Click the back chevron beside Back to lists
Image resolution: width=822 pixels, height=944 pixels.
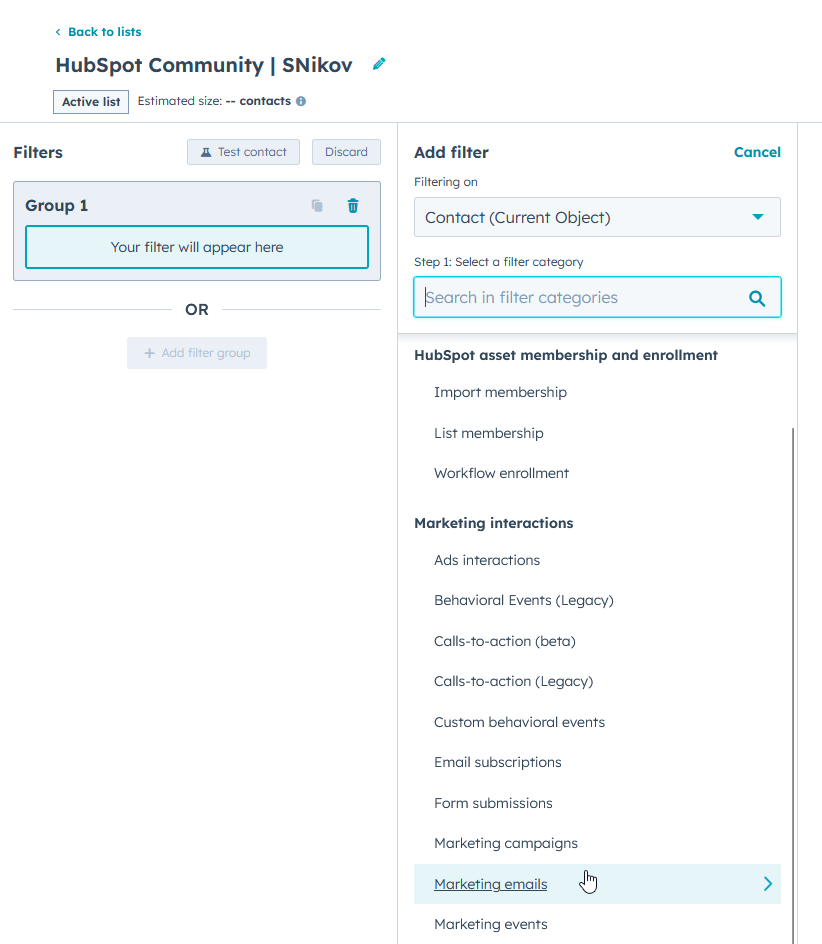click(58, 32)
